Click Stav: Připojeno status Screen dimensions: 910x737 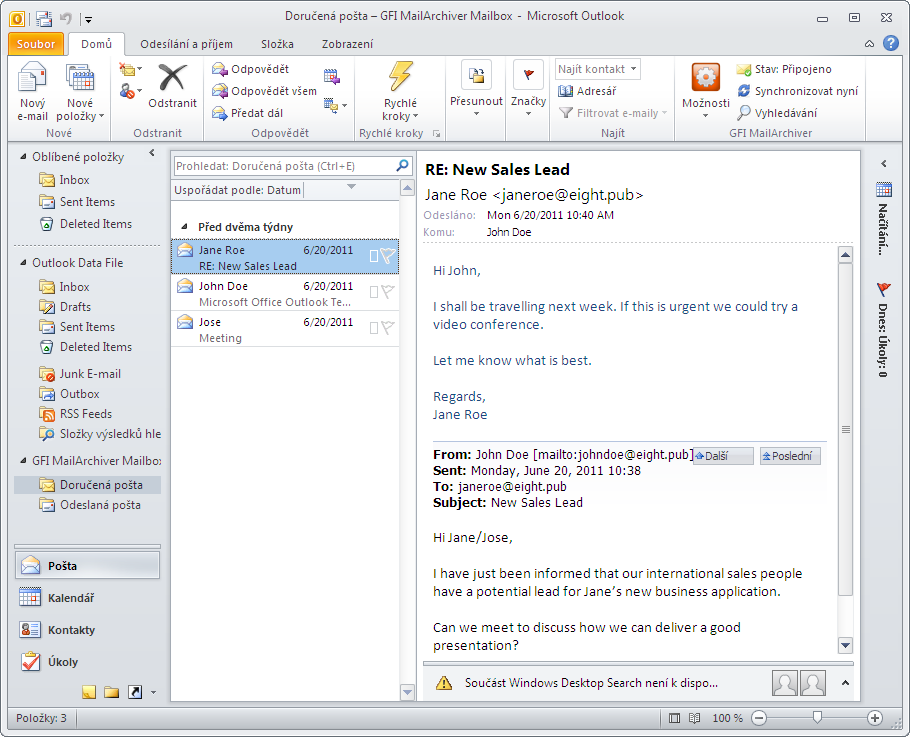pos(784,69)
